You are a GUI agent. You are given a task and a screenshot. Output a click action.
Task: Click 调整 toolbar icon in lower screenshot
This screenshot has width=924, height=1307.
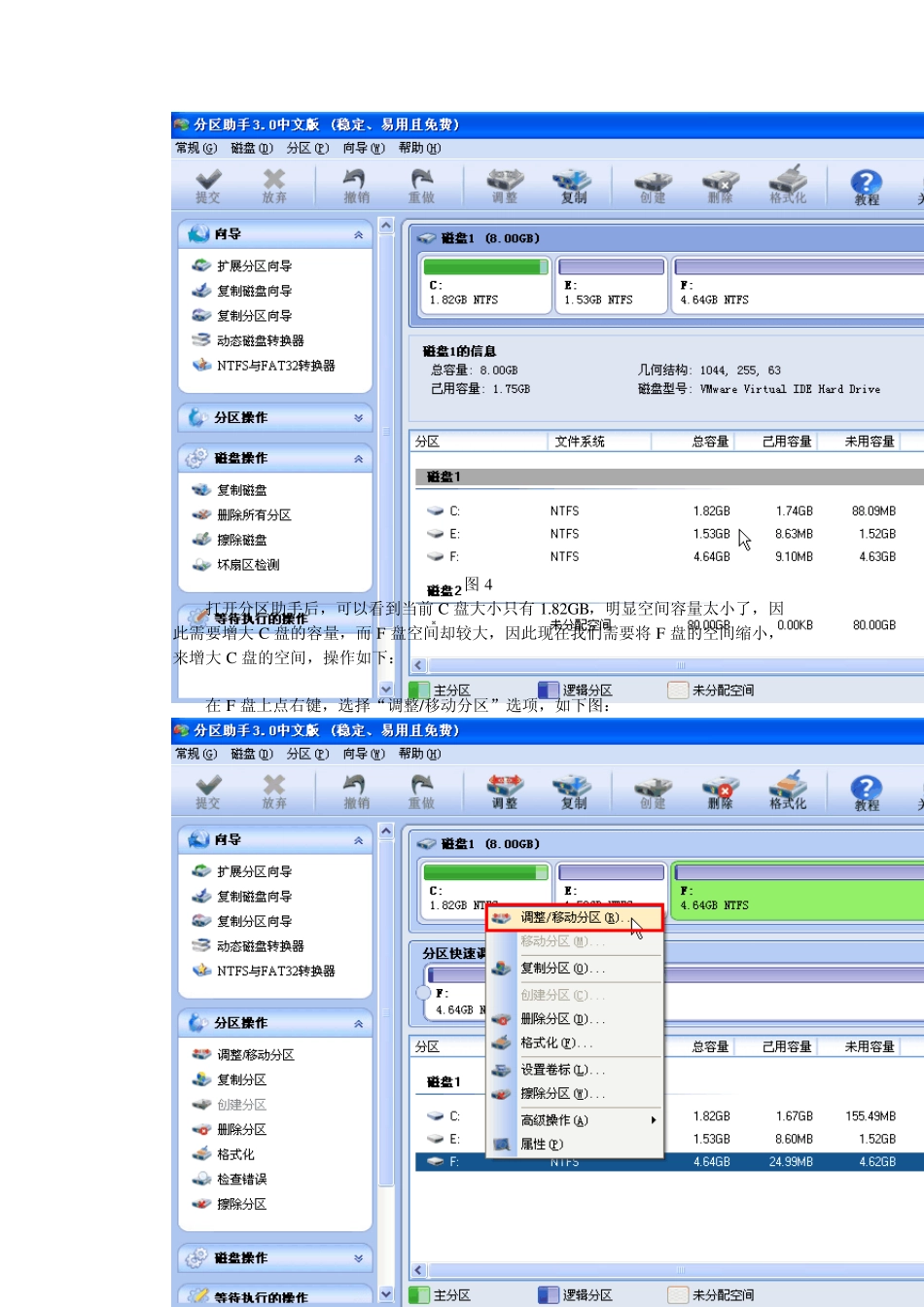pos(505,793)
